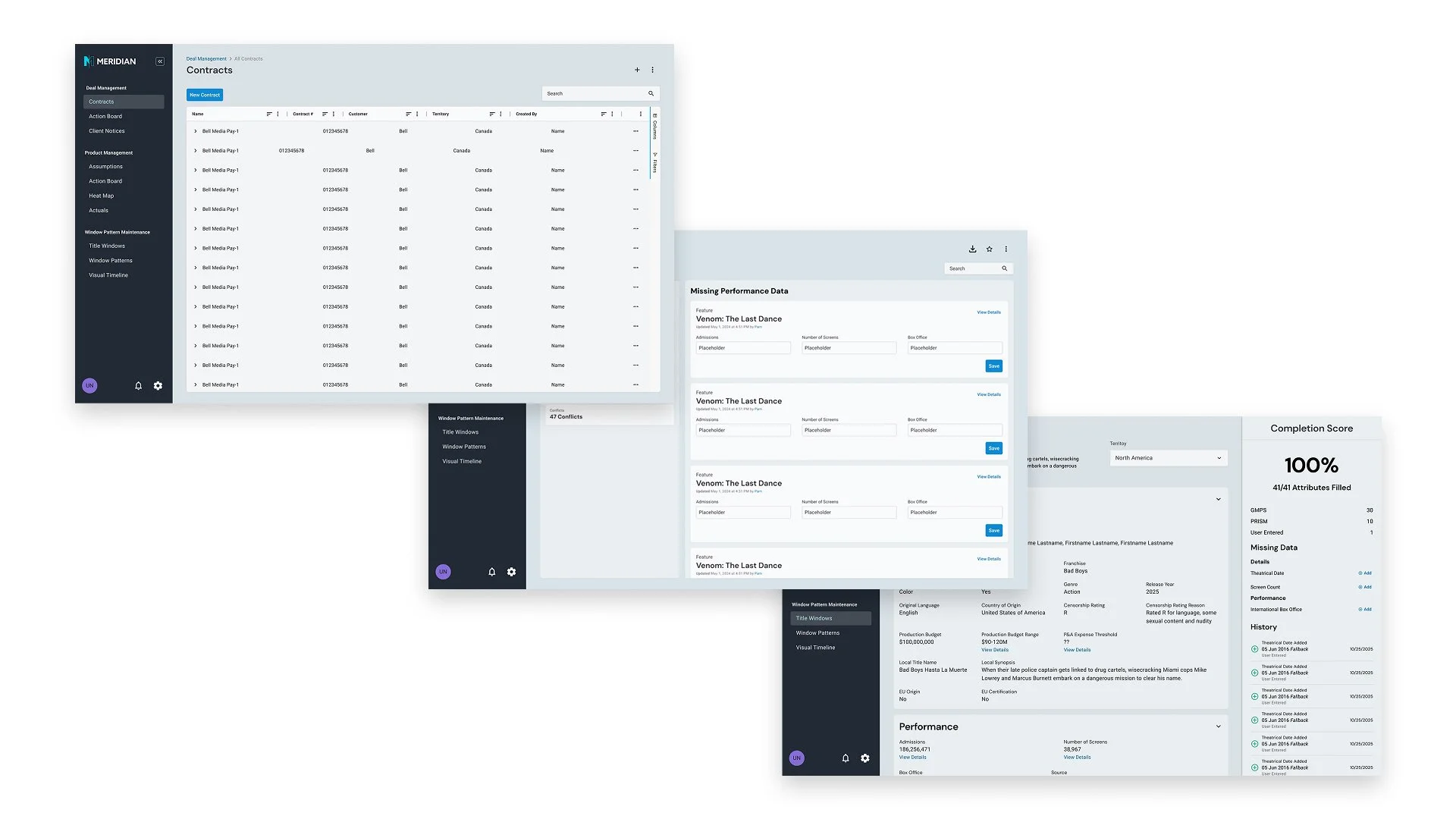1456x819 pixels.
Task: Expand the first Bell Media Pay-1 row
Action: click(195, 131)
